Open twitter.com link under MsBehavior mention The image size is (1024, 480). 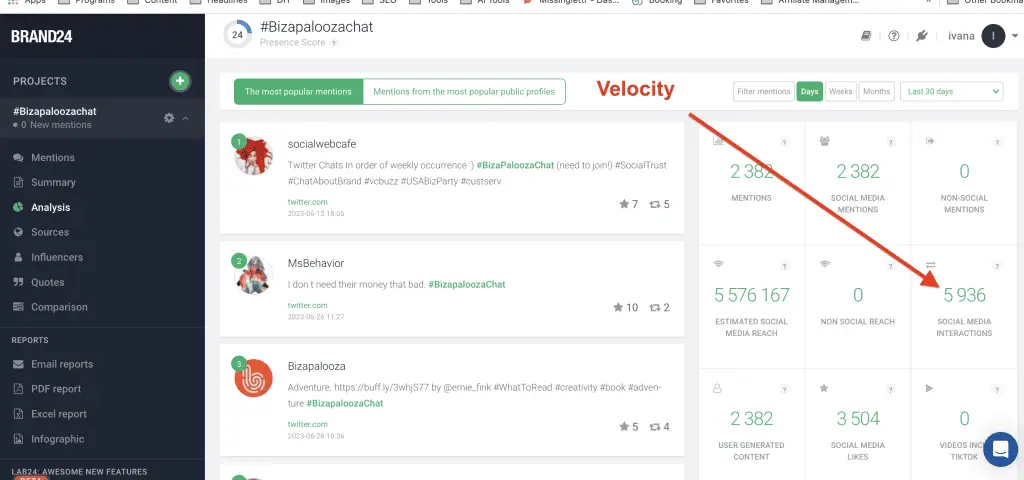click(308, 305)
